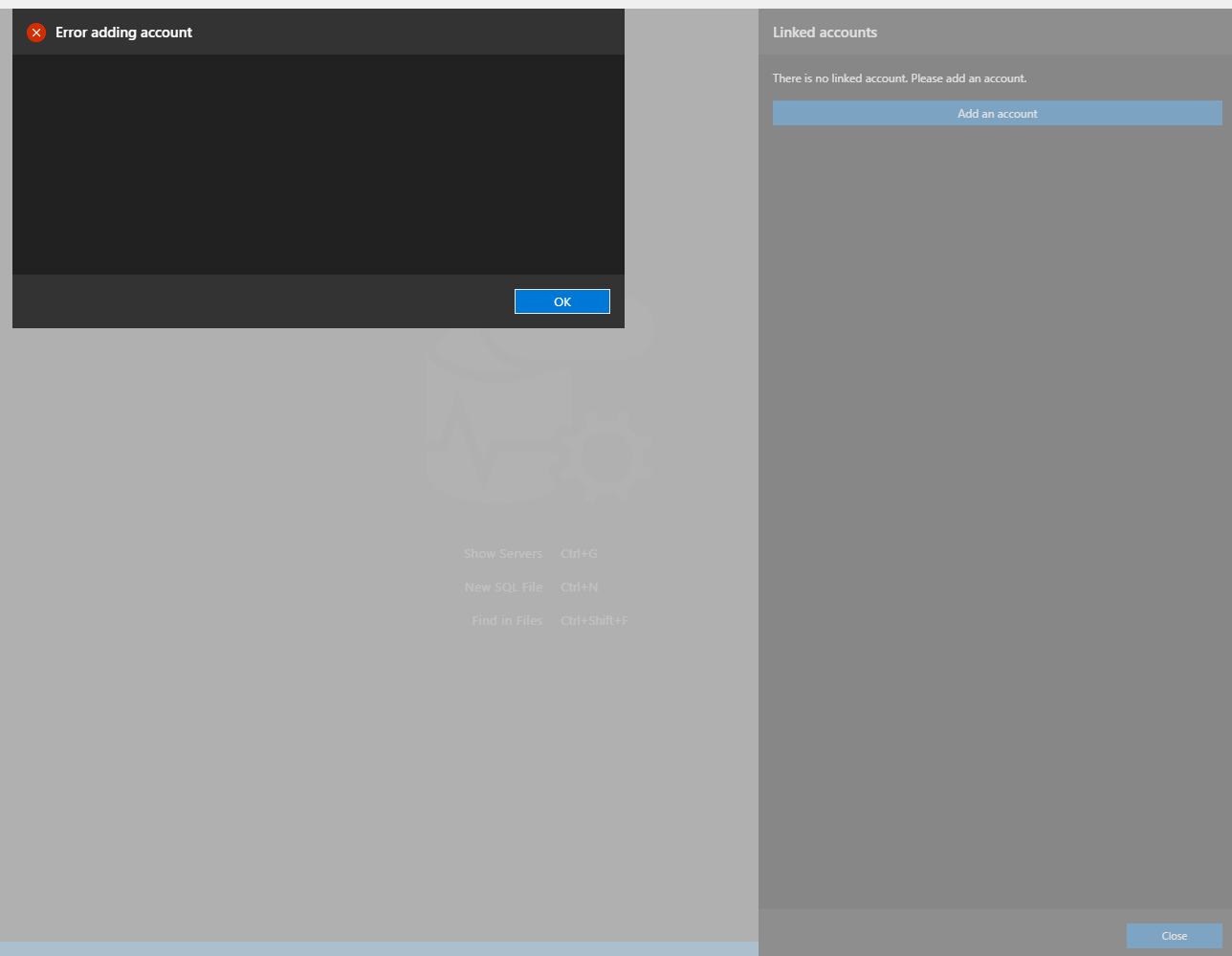Click the 'Ctrl+Shift+F' shortcut label
Image resolution: width=1232 pixels, height=956 pixels.
tap(594, 621)
